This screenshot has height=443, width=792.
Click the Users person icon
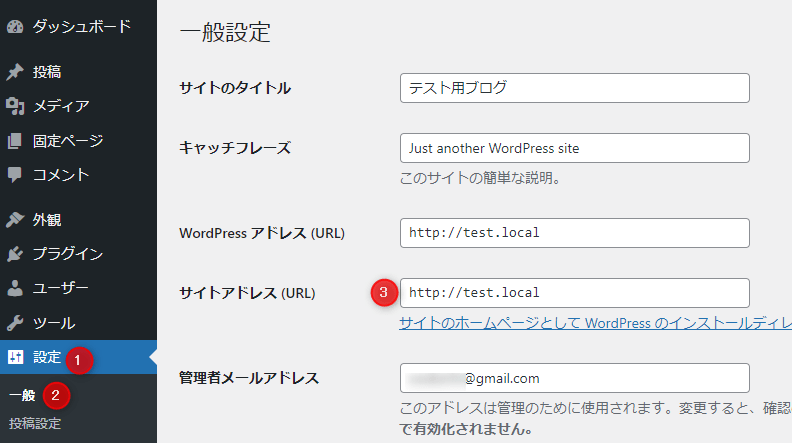click(15, 289)
